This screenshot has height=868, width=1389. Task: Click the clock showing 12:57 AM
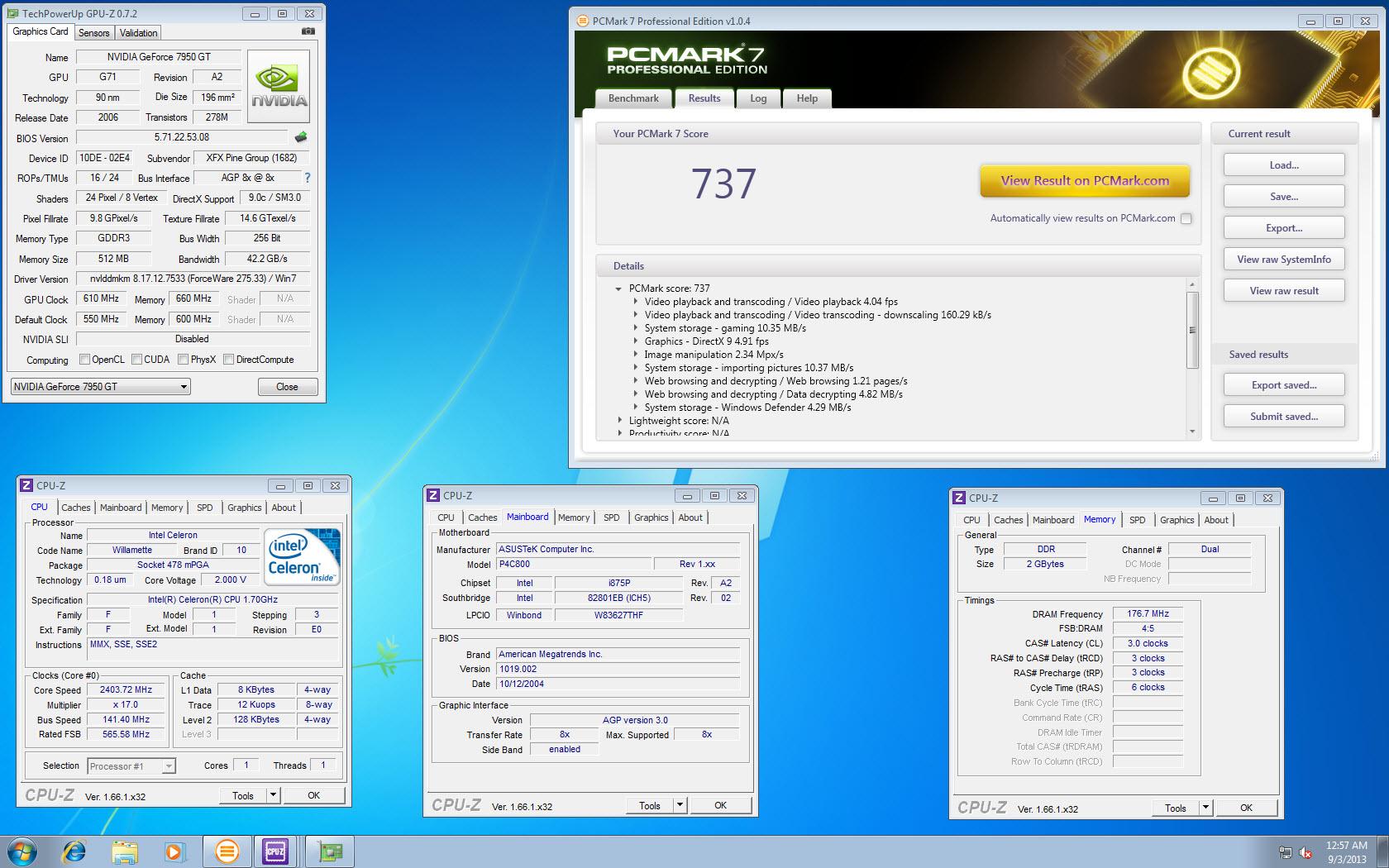(1346, 845)
